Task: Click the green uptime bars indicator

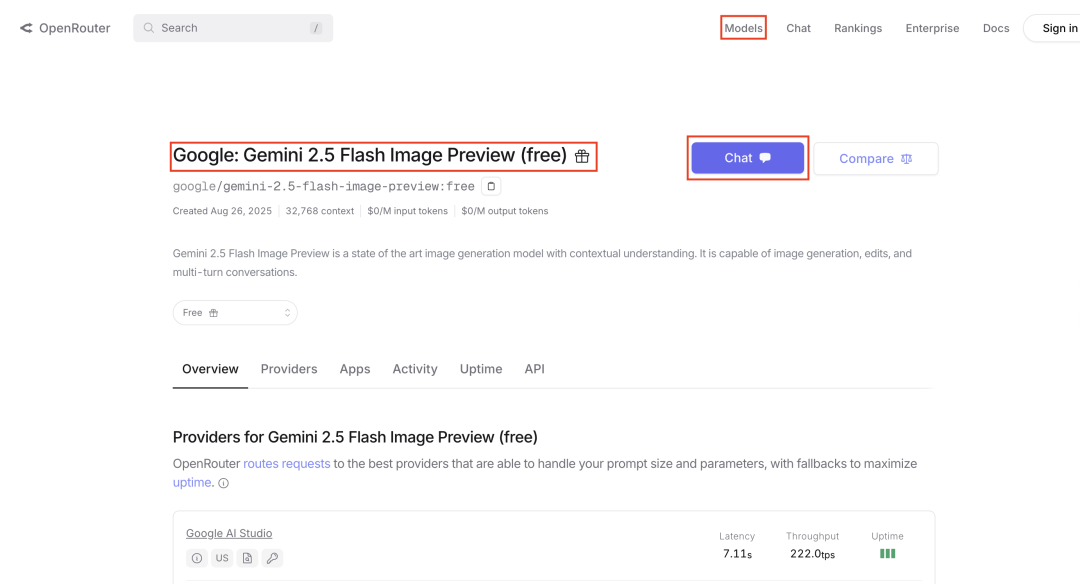Action: click(x=887, y=553)
